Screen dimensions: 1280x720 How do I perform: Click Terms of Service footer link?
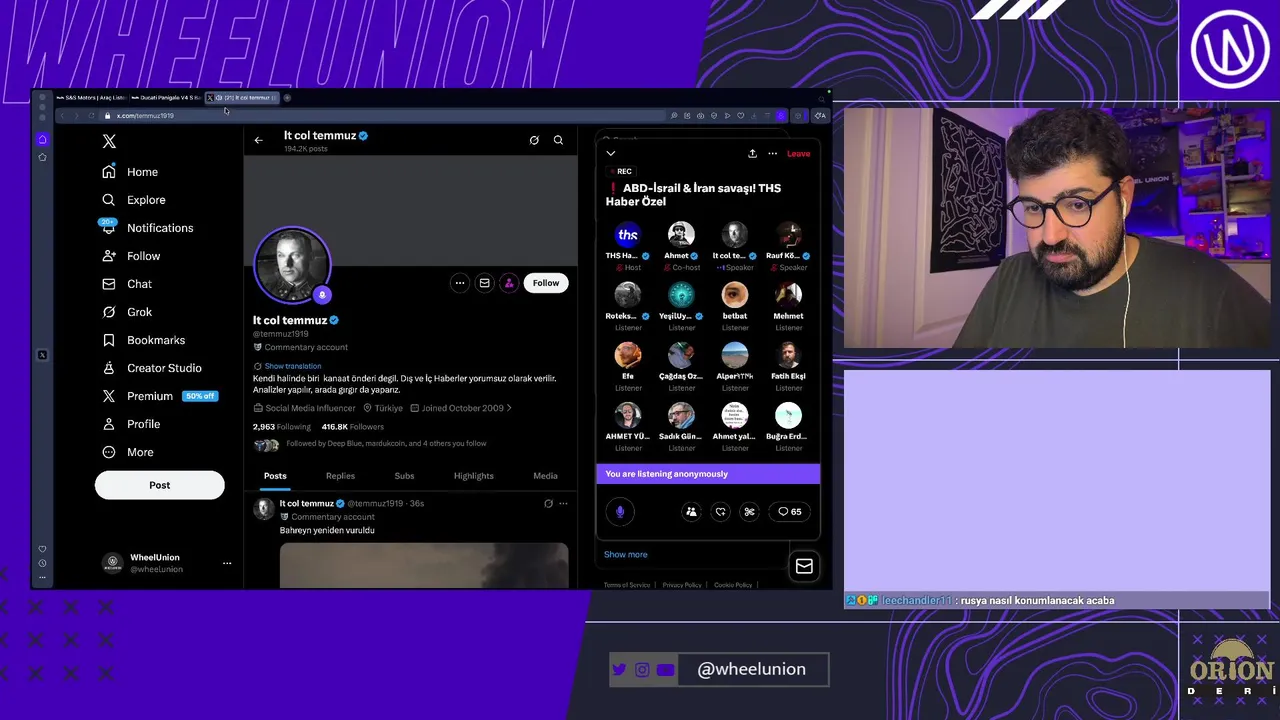point(627,585)
